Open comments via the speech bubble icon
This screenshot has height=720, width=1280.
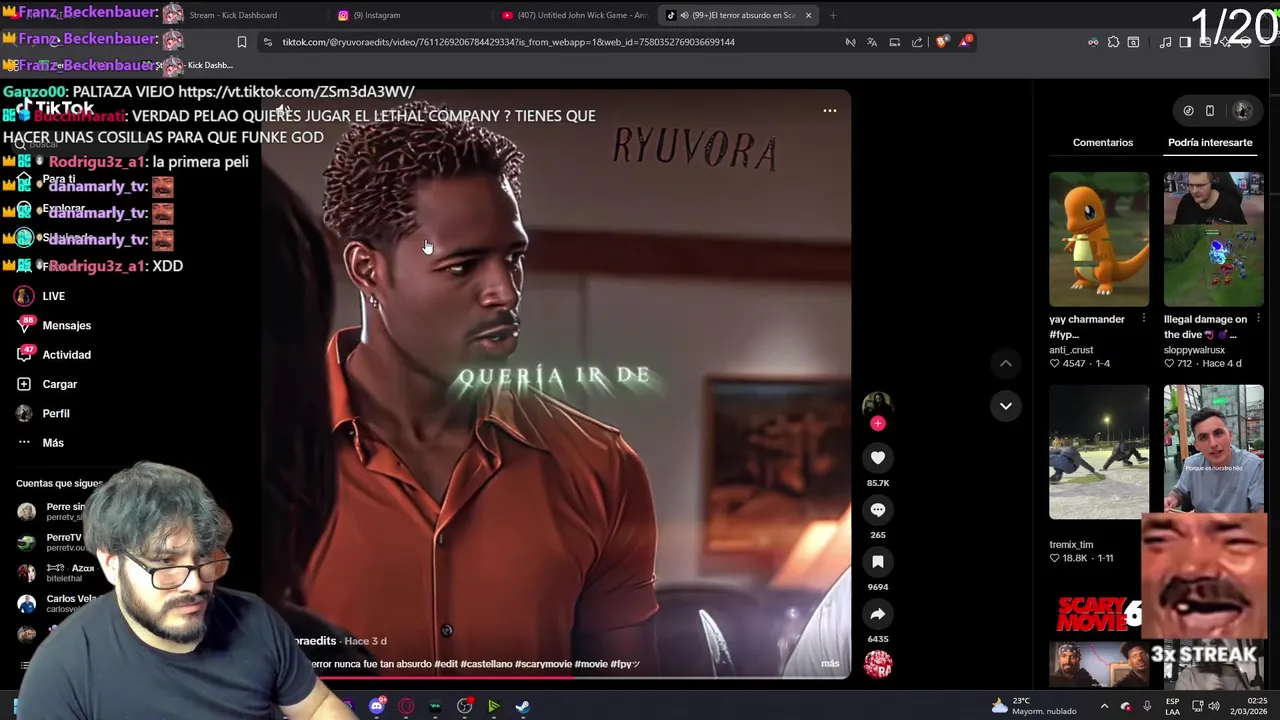(877, 510)
